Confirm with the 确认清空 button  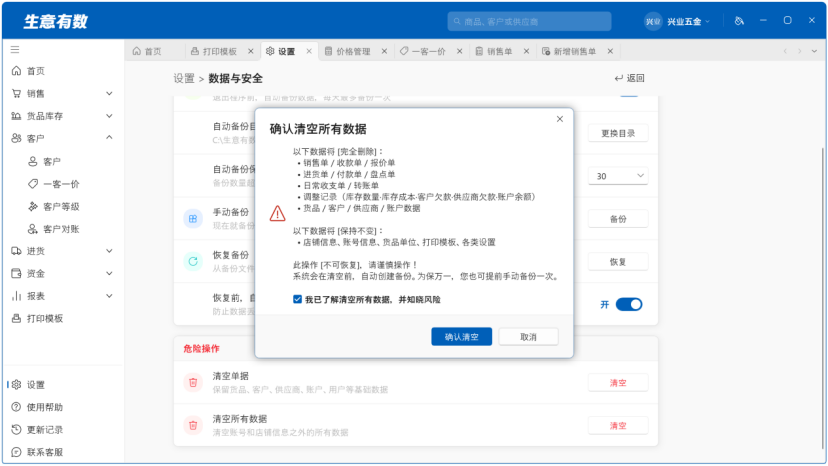pos(462,337)
